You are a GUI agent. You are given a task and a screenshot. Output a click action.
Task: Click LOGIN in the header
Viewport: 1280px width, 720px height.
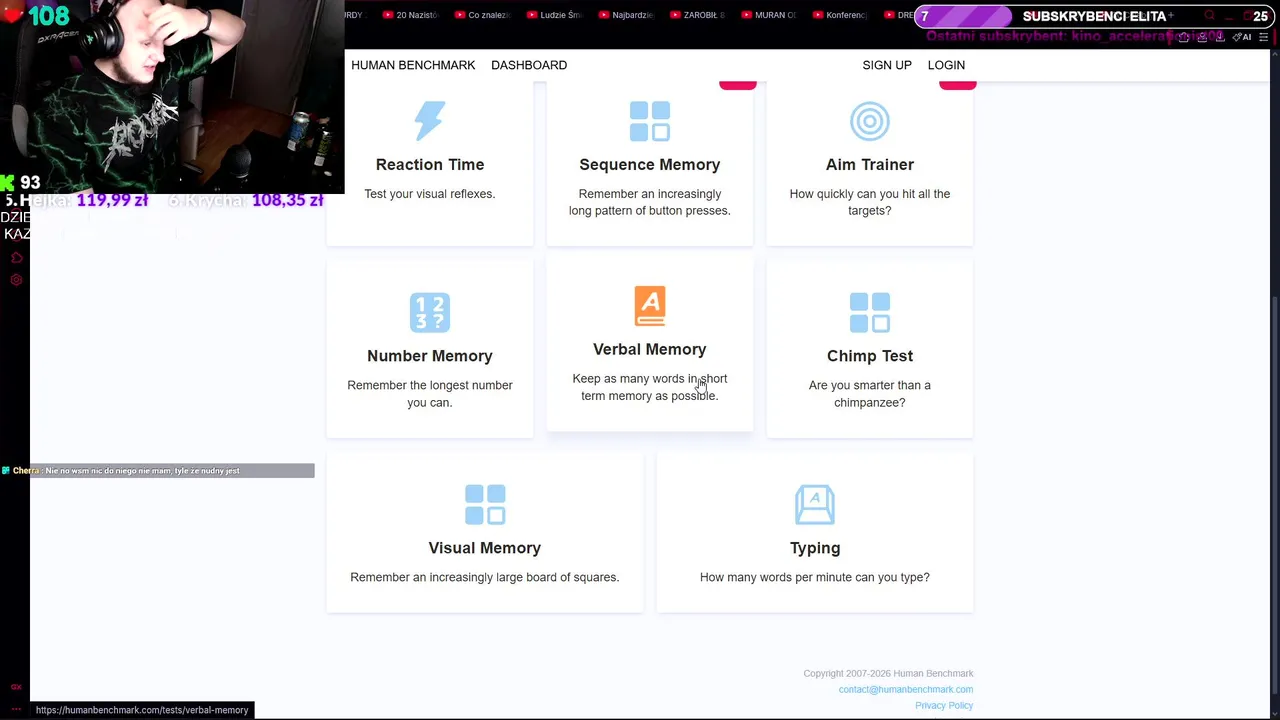(946, 65)
